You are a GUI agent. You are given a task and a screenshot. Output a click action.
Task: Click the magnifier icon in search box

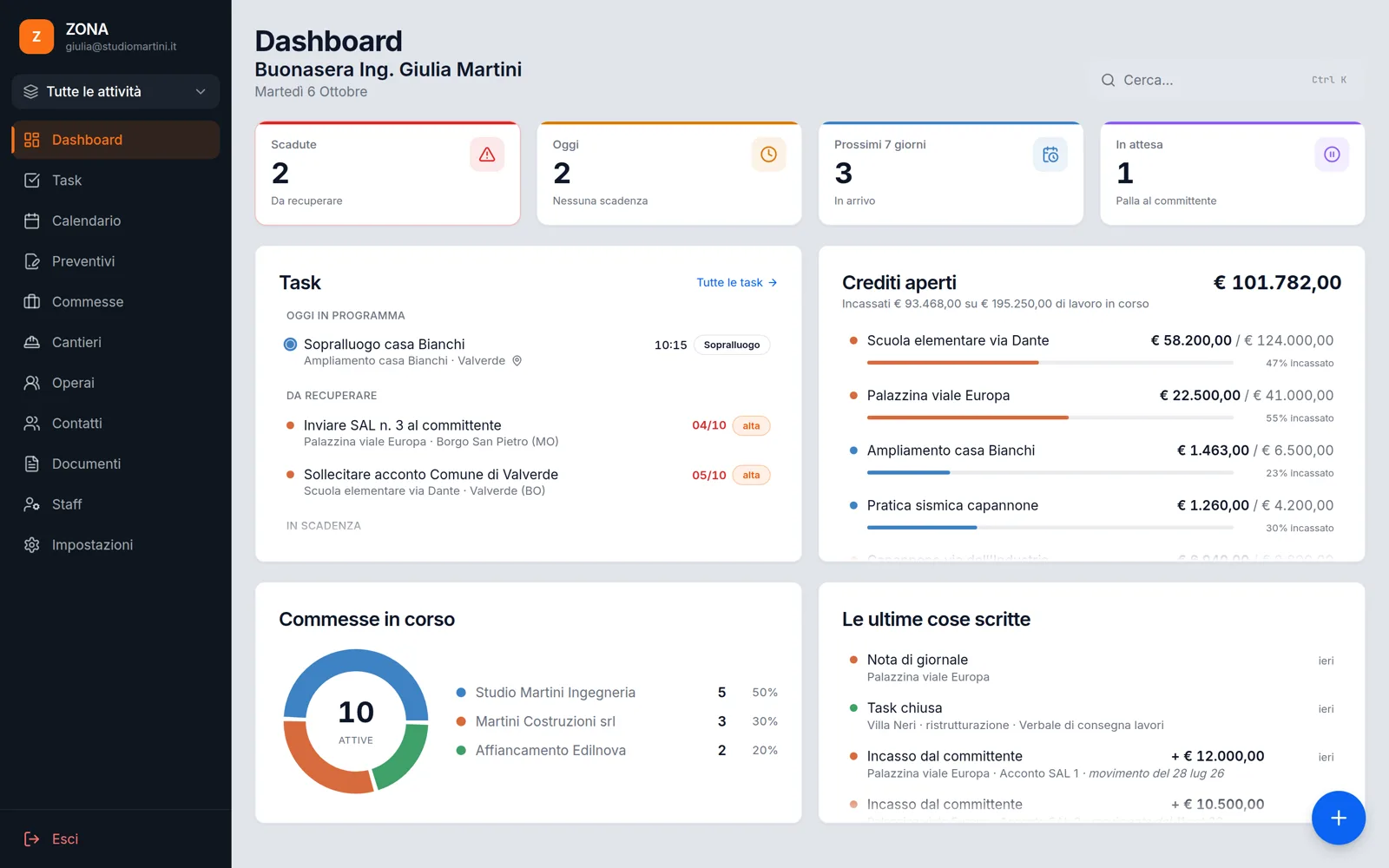(1108, 80)
